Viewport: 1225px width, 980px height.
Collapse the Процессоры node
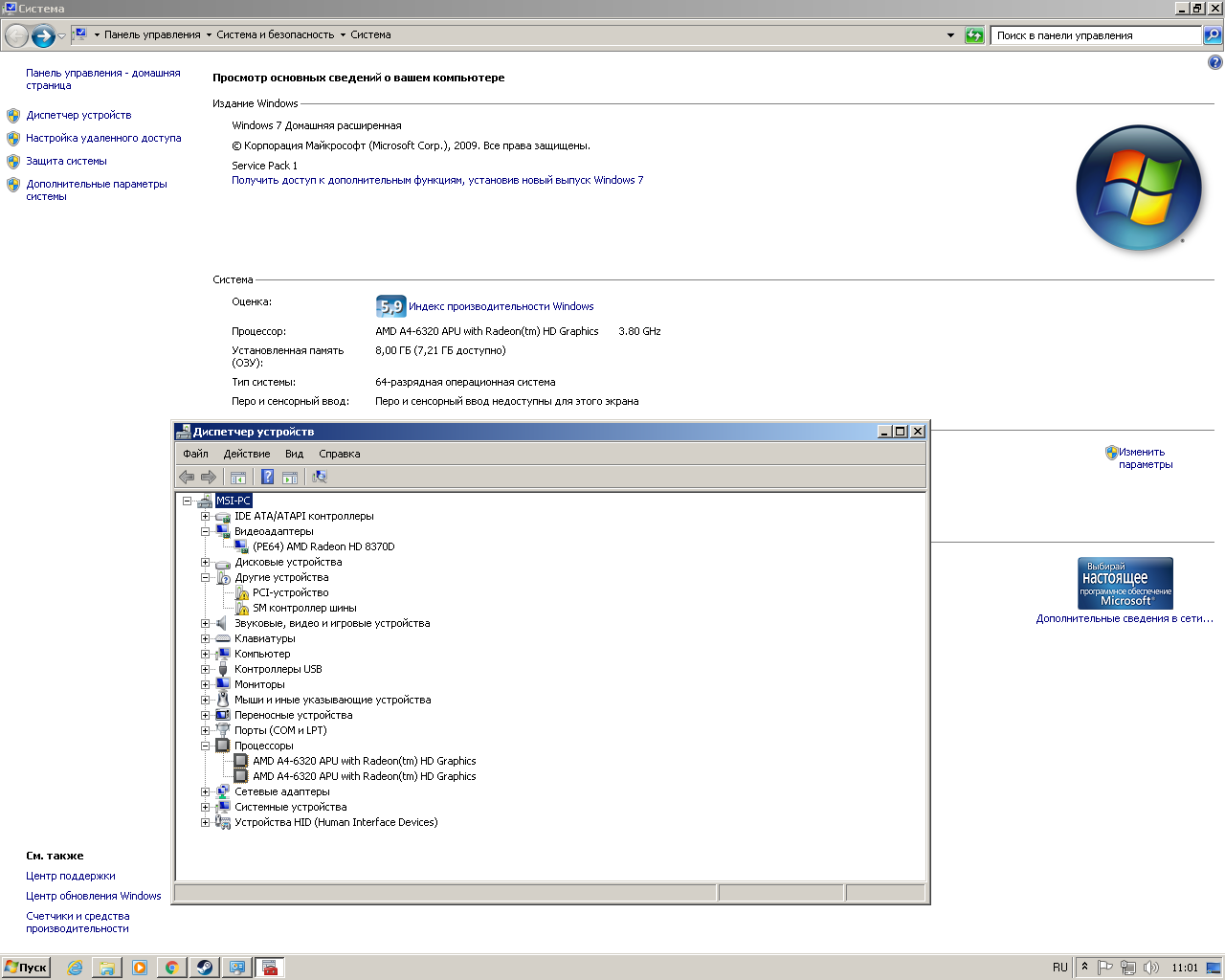[205, 746]
